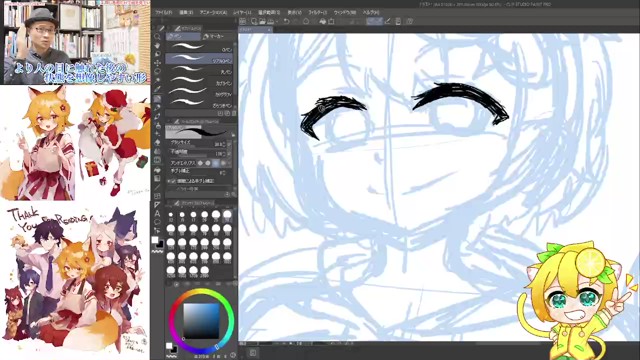Open opacity dynamics button beside 100
Image resolution: width=640 pixels, height=360 pixels.
point(229,154)
